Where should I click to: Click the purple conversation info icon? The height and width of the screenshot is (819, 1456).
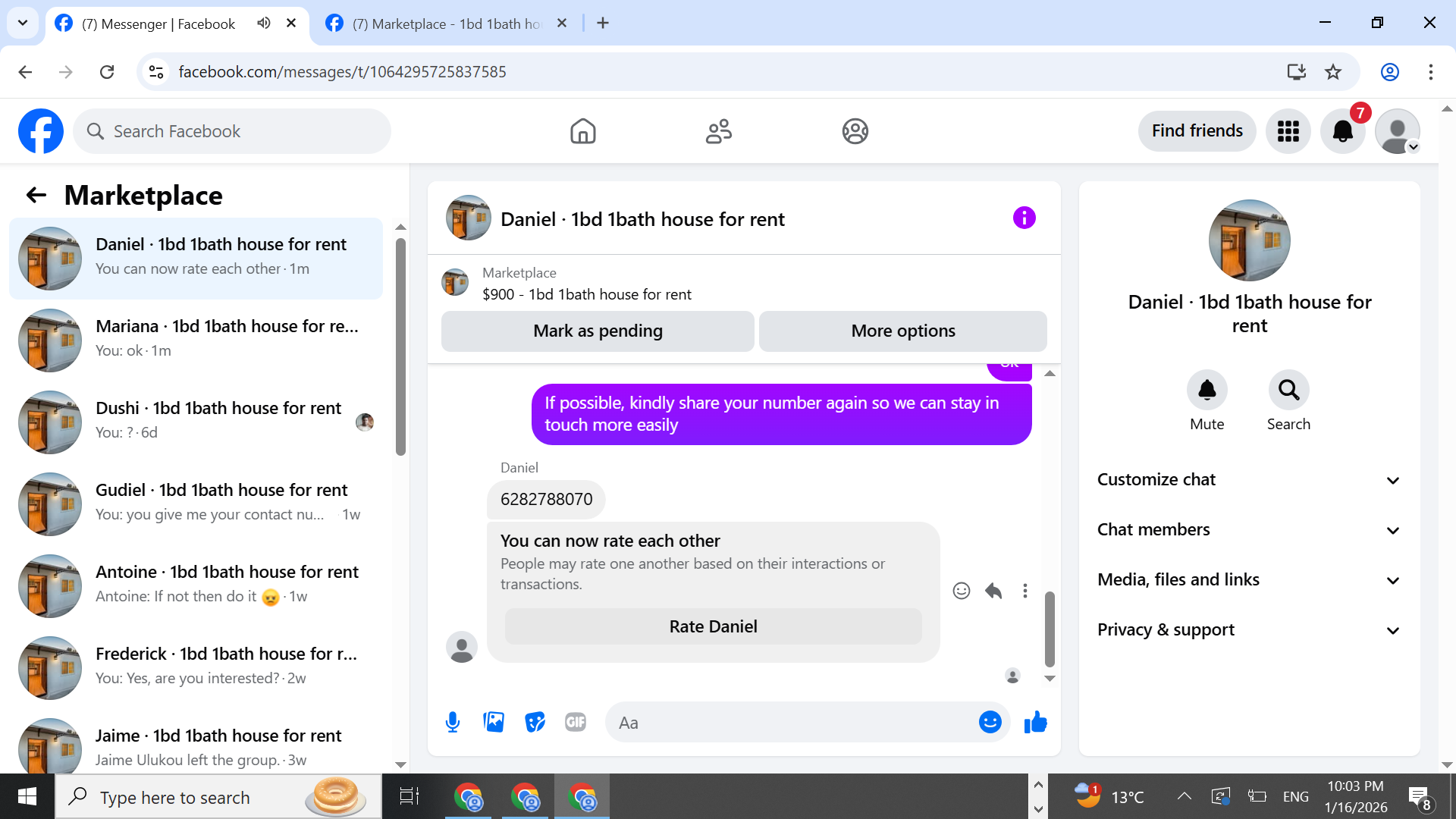coord(1024,218)
